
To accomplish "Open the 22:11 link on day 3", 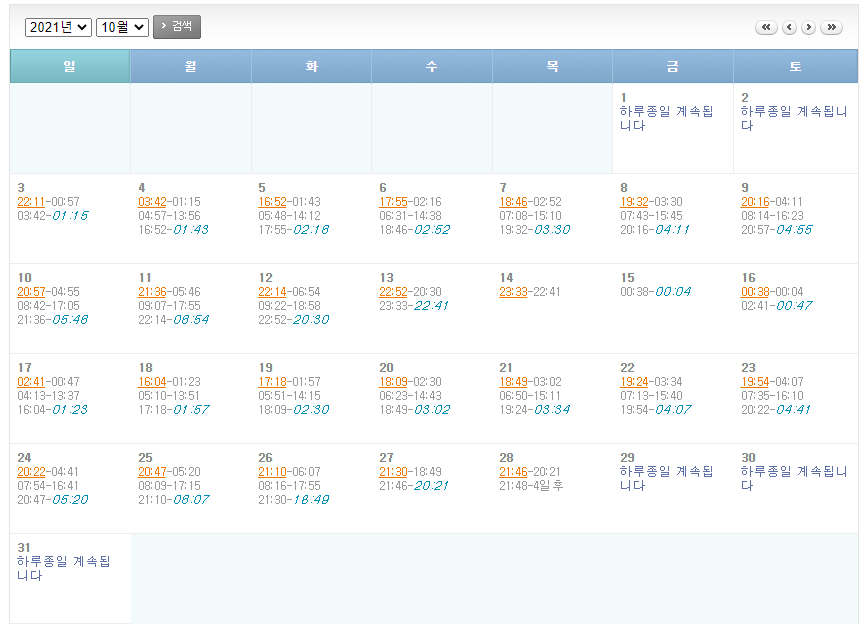I will click(31, 202).
